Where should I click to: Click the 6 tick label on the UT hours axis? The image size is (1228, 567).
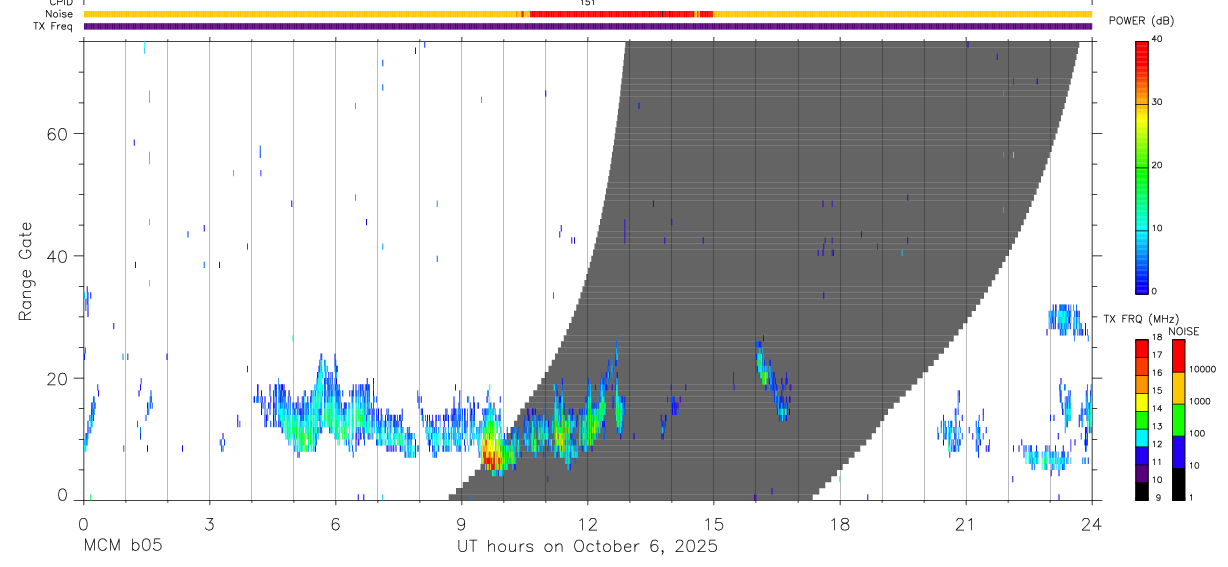click(335, 524)
